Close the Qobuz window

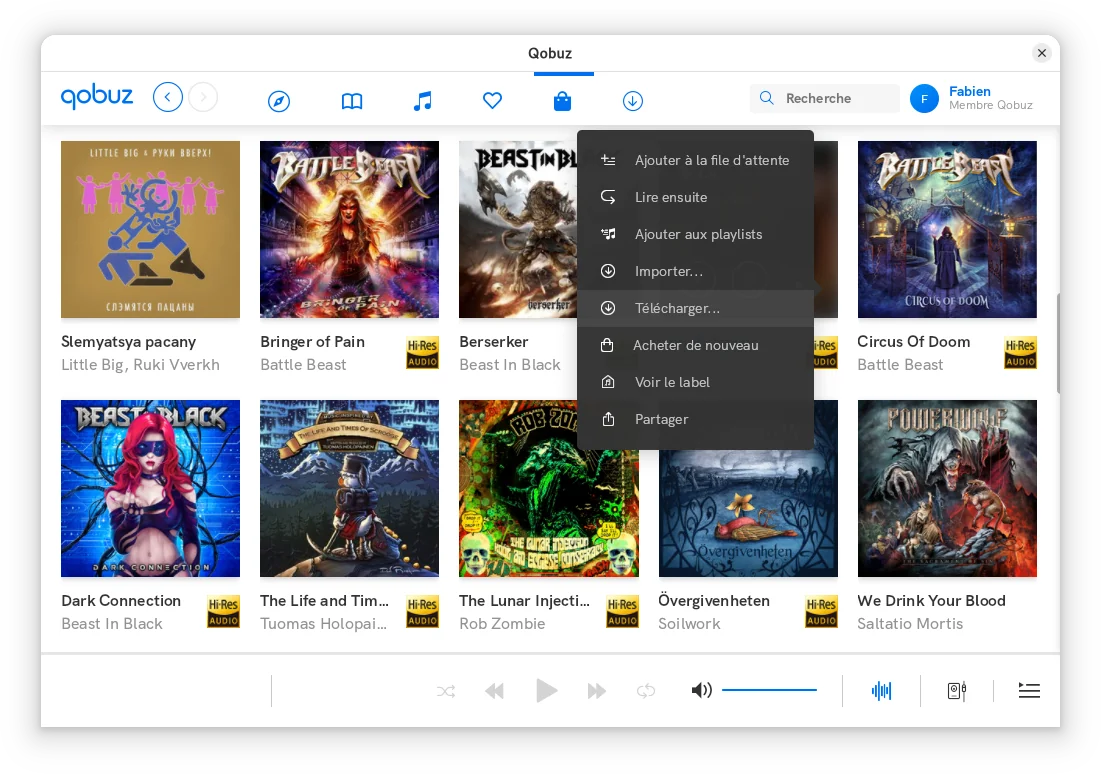point(1042,53)
